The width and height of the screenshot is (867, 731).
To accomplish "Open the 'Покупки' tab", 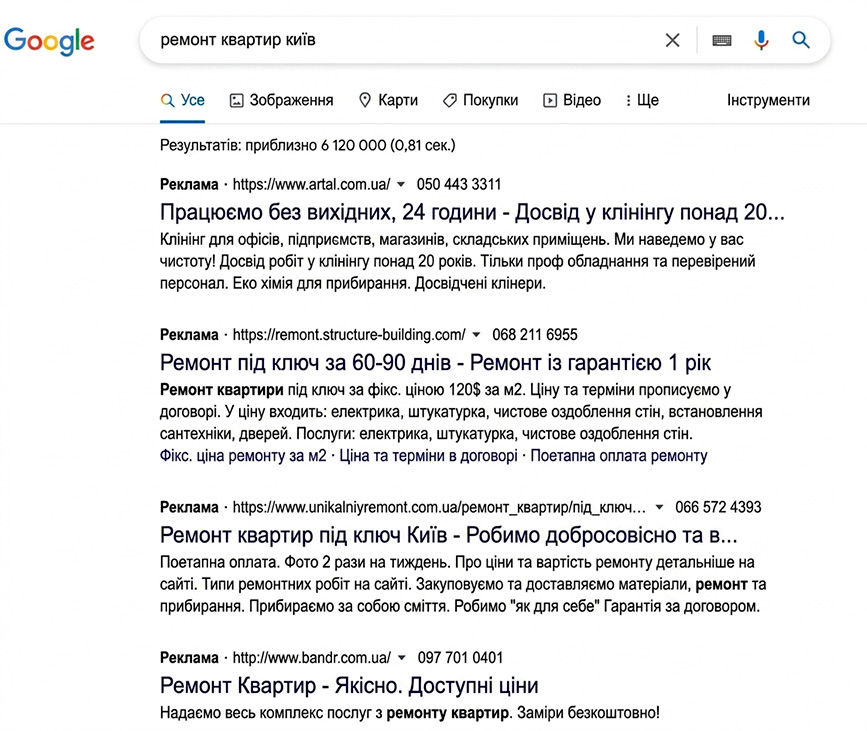I will [480, 100].
